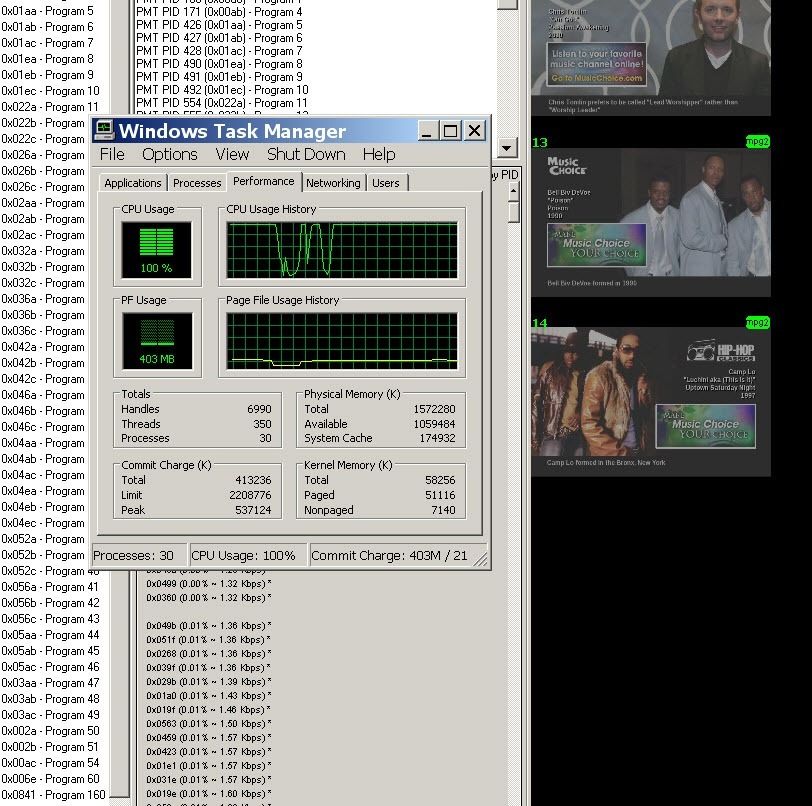Click the scroll-up arrow beside the PID panel

tap(513, 191)
